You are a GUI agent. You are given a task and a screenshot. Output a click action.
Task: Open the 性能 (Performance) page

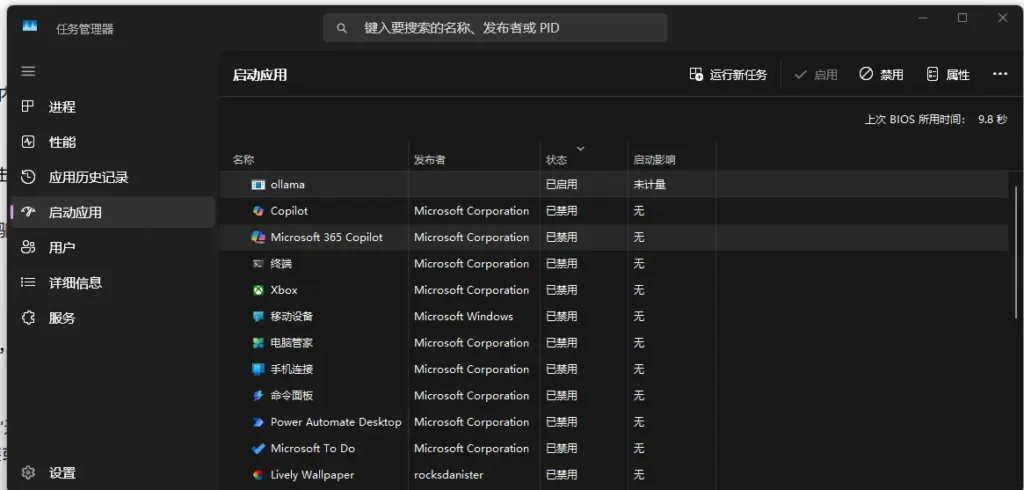click(112, 142)
